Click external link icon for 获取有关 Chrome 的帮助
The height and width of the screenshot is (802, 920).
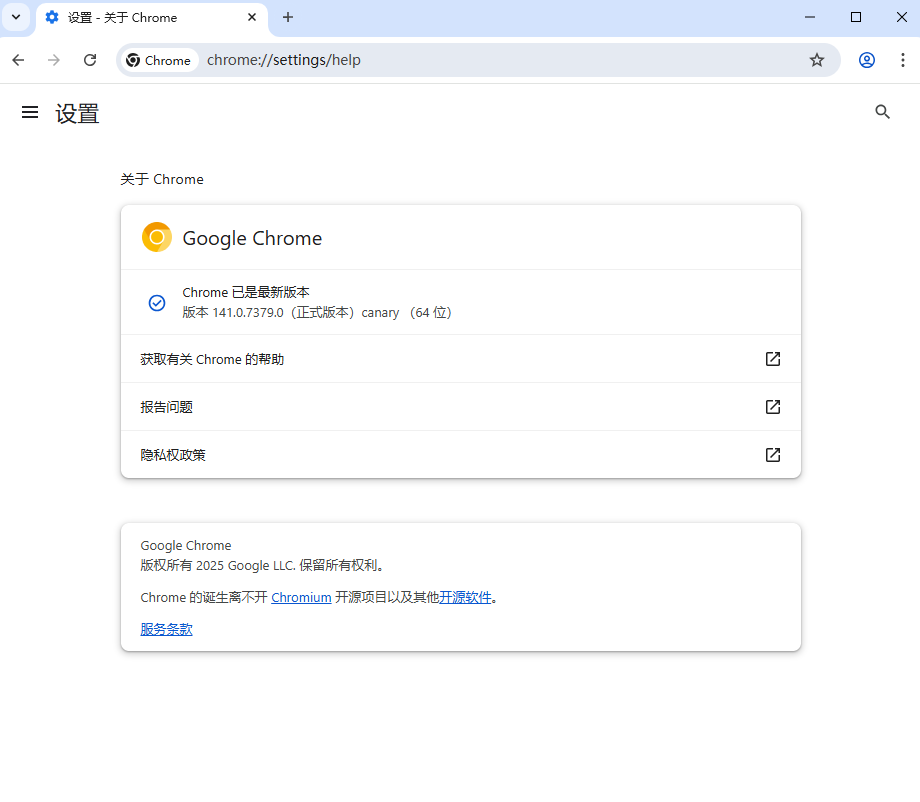point(773,359)
